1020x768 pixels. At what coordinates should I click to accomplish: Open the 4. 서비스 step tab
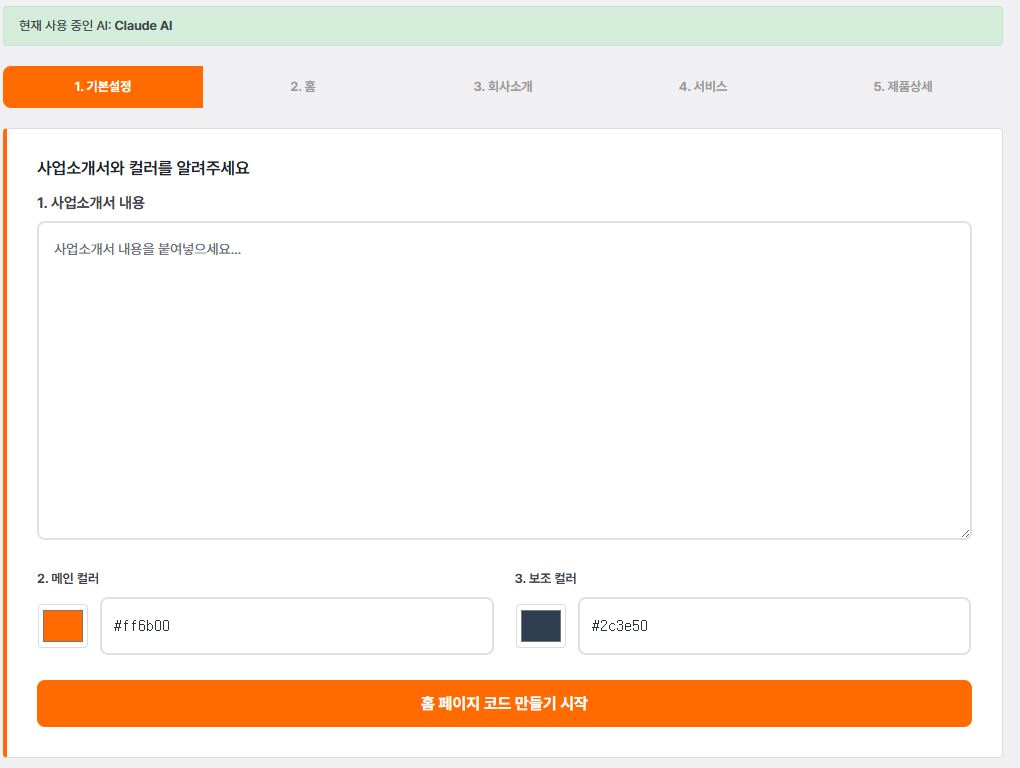(x=704, y=87)
